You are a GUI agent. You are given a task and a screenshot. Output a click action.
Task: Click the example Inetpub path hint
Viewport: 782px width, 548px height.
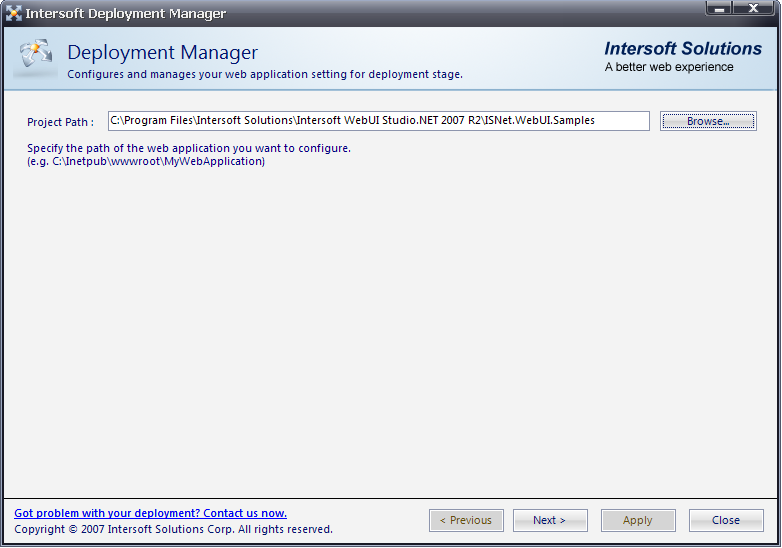click(x=146, y=161)
